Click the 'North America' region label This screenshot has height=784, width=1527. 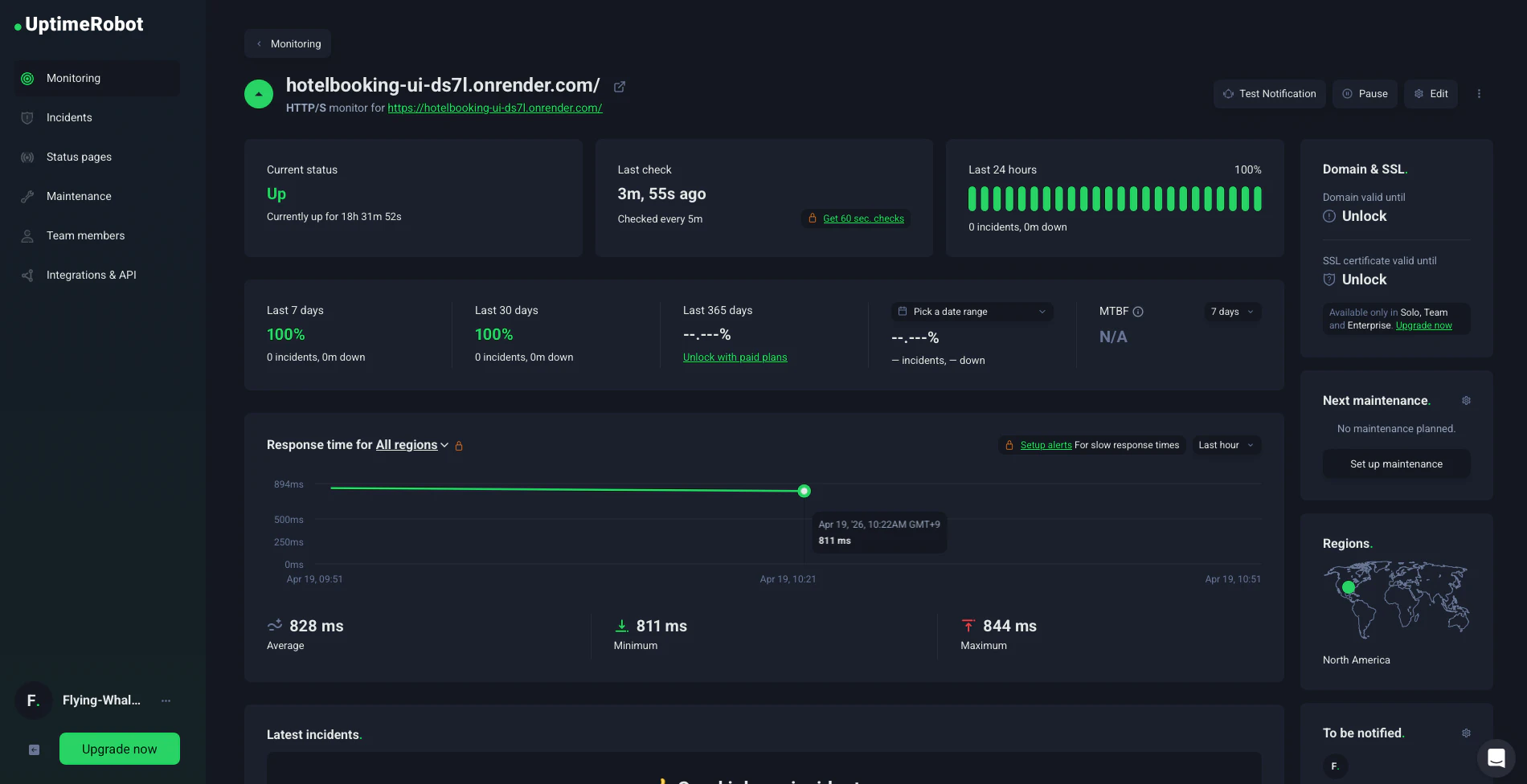(x=1357, y=660)
